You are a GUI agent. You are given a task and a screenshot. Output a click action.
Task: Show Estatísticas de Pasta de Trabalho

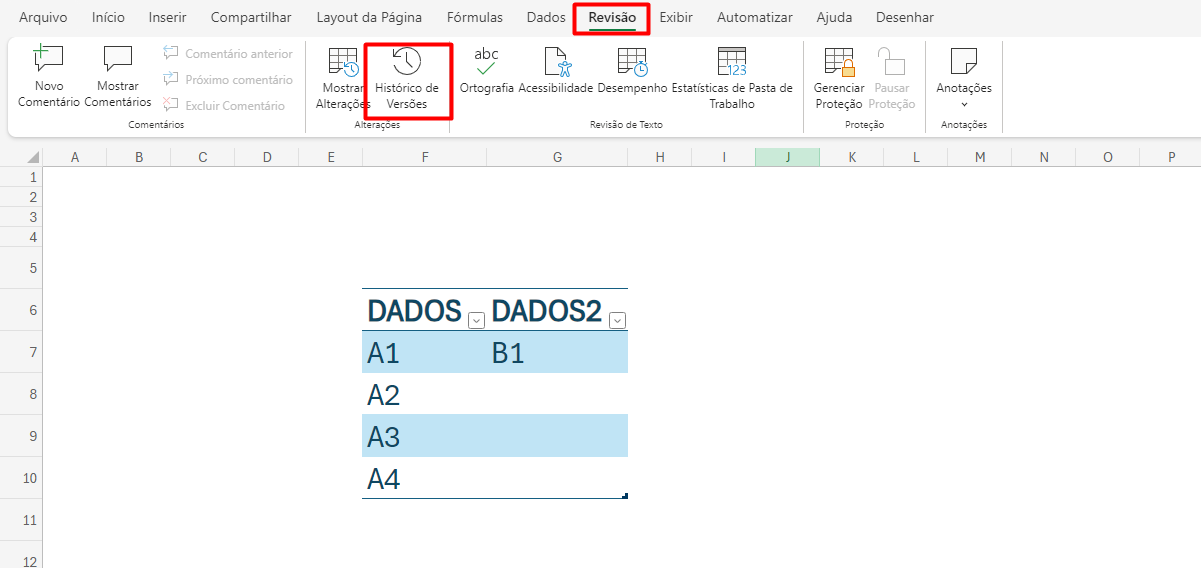tap(732, 63)
